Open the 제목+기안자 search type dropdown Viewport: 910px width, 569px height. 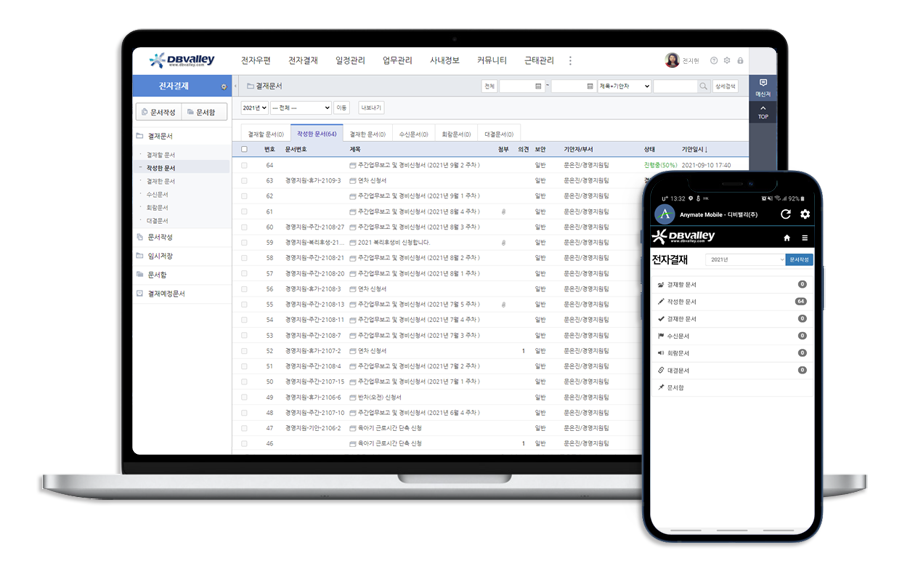624,86
